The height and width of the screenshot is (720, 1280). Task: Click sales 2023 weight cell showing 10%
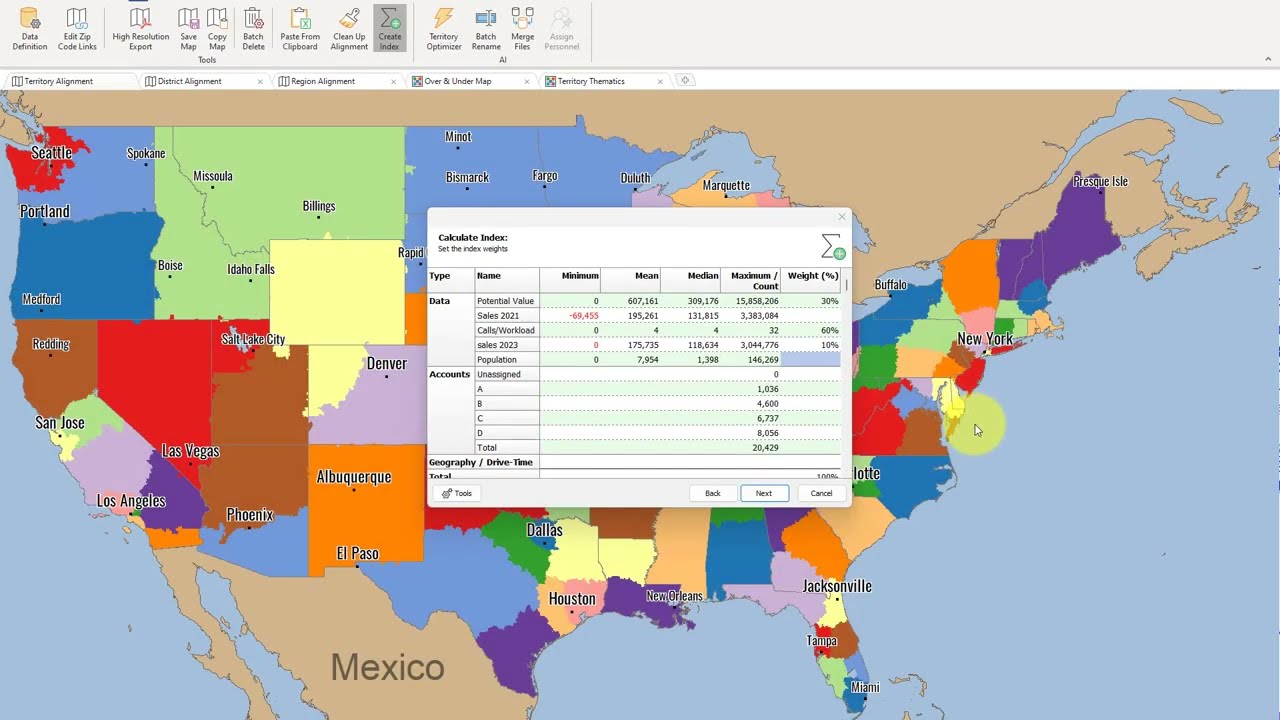click(x=811, y=345)
